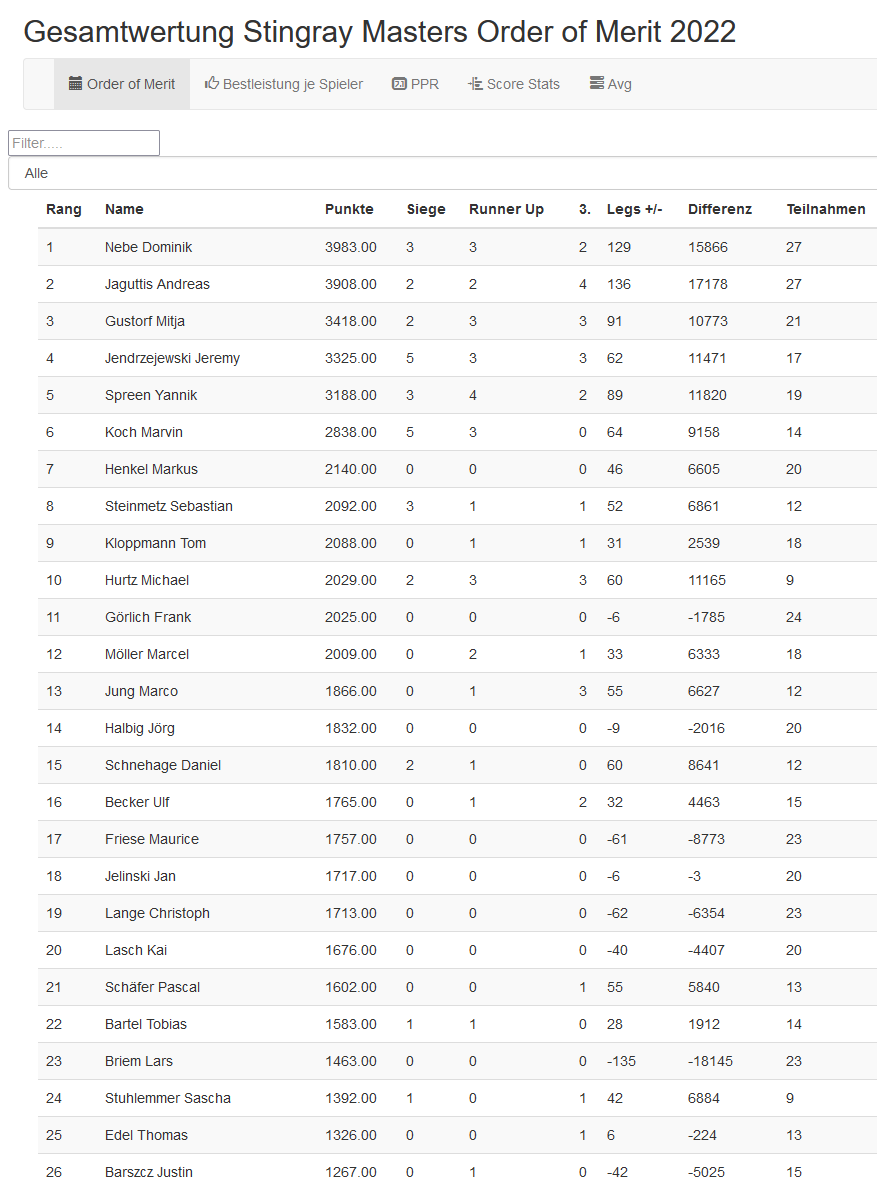Select player Jendrzejewski Jeremy

172,358
